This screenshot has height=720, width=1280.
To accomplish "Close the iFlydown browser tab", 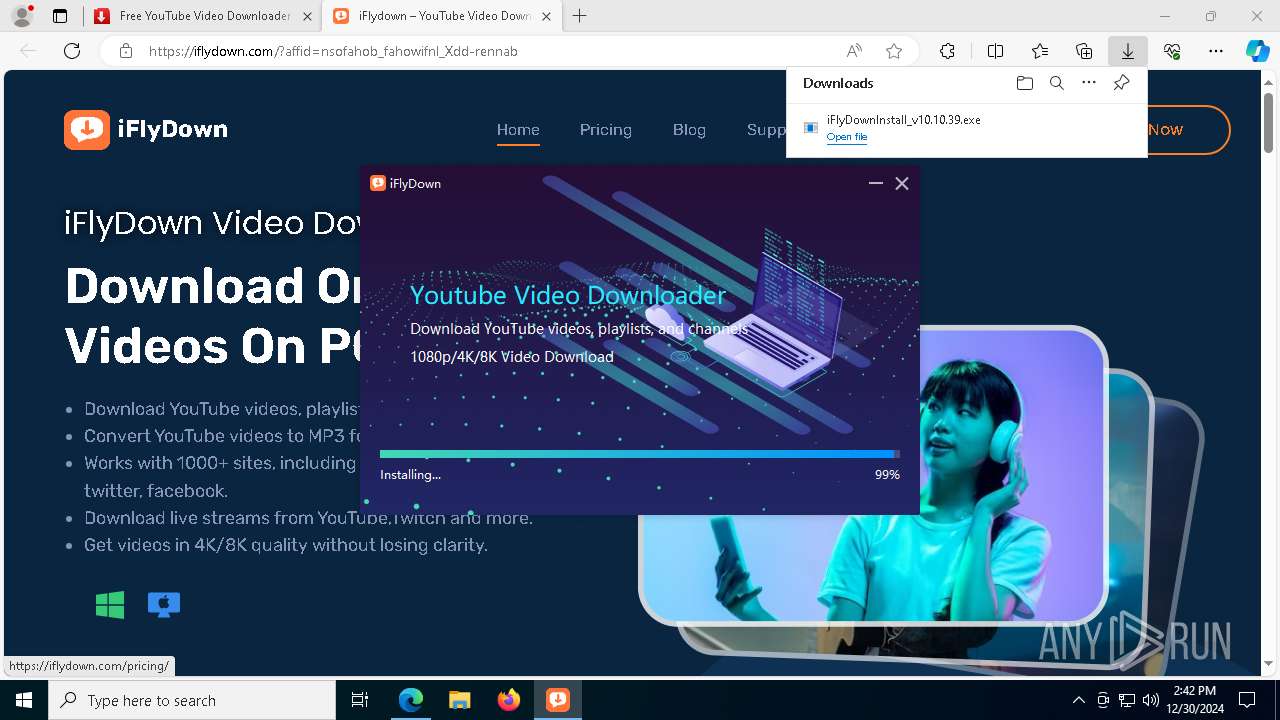I will 546,16.
